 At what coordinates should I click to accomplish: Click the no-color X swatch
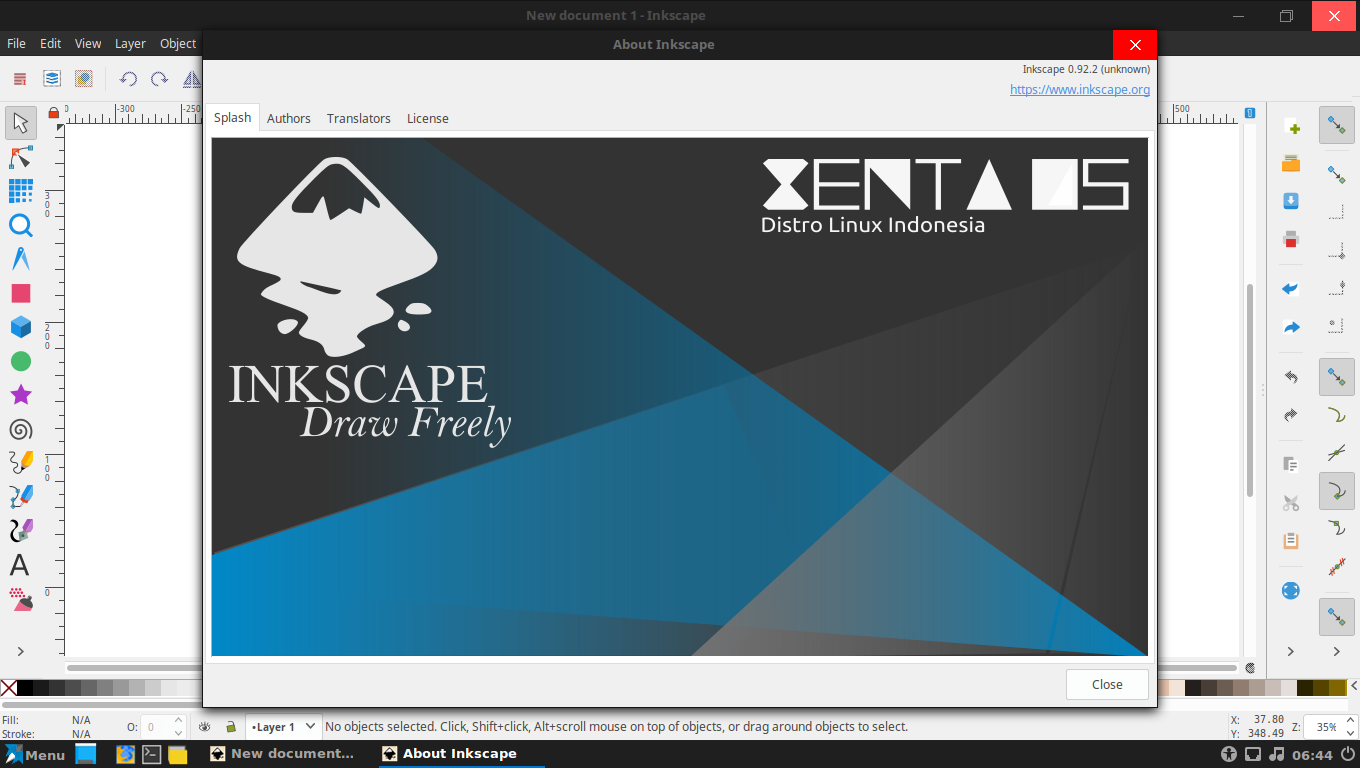pos(9,688)
